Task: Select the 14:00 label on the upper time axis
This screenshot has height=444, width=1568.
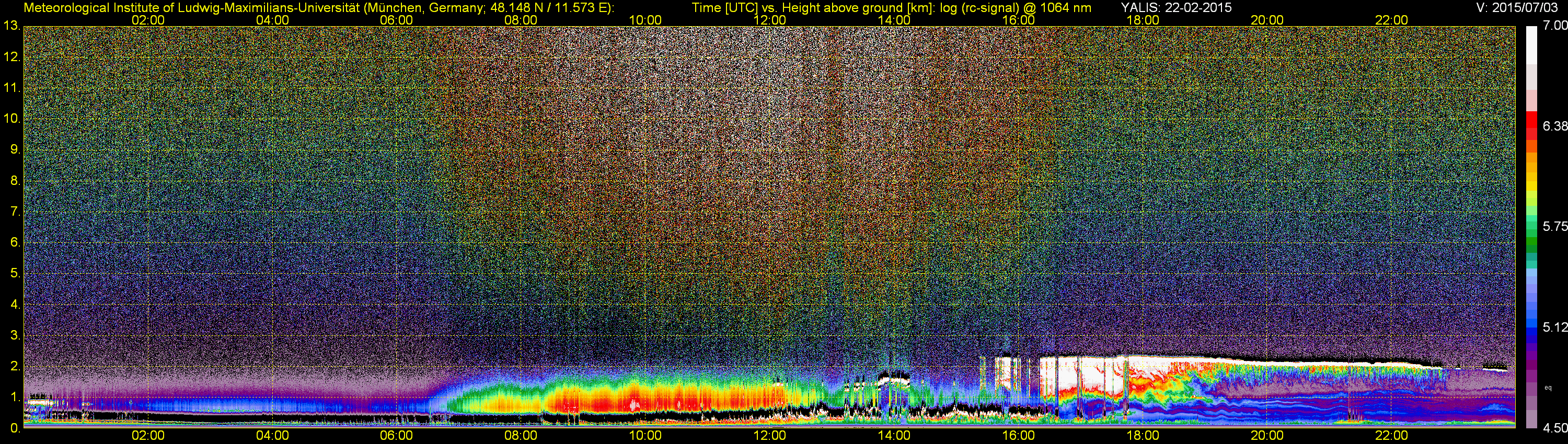Action: coord(894,20)
